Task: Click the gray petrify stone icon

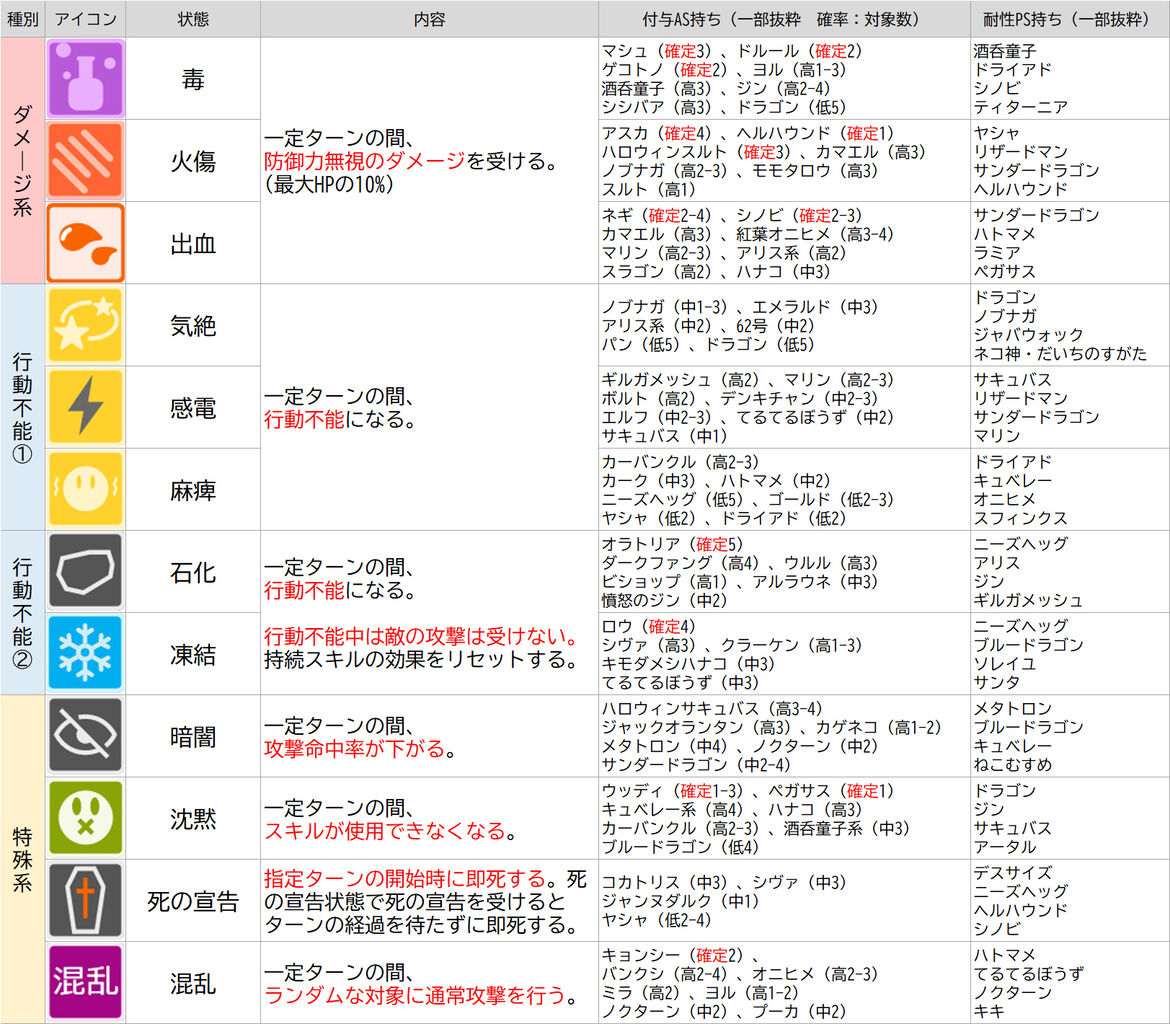Action: pos(86,571)
